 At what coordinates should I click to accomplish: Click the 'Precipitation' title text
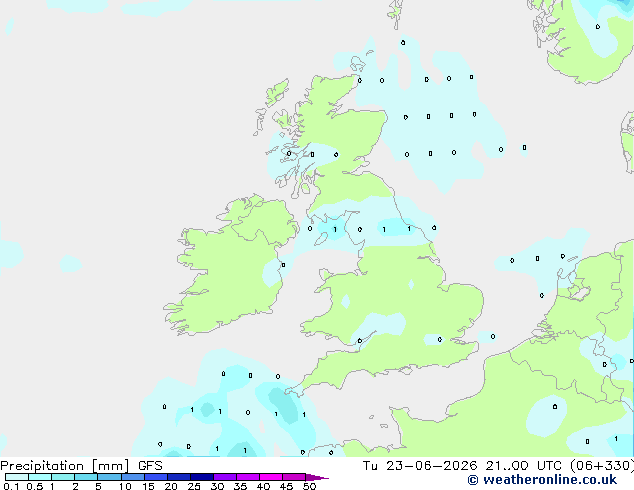[x=42, y=466]
